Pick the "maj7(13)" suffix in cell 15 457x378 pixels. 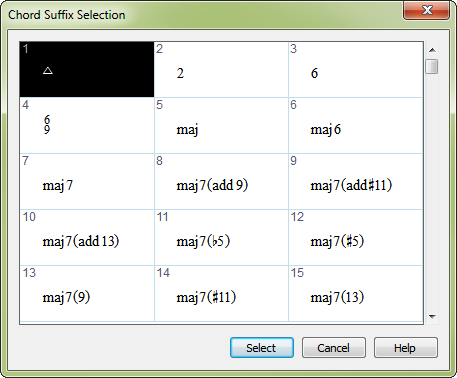(356, 293)
